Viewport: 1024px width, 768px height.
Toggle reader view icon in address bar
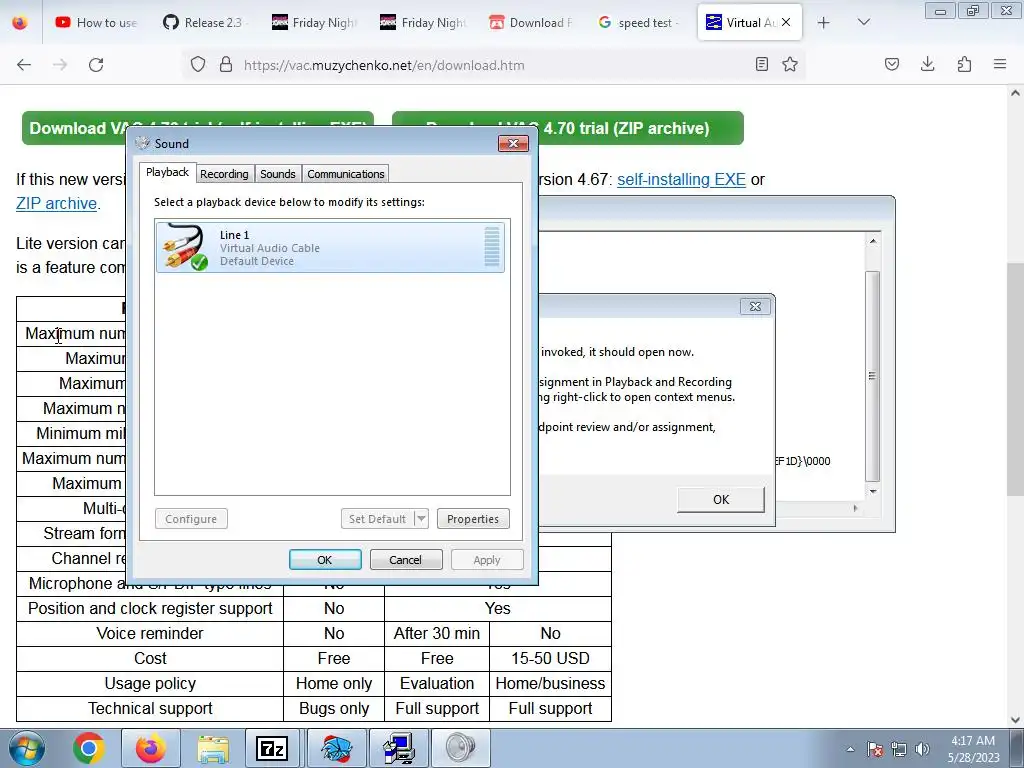(x=761, y=64)
